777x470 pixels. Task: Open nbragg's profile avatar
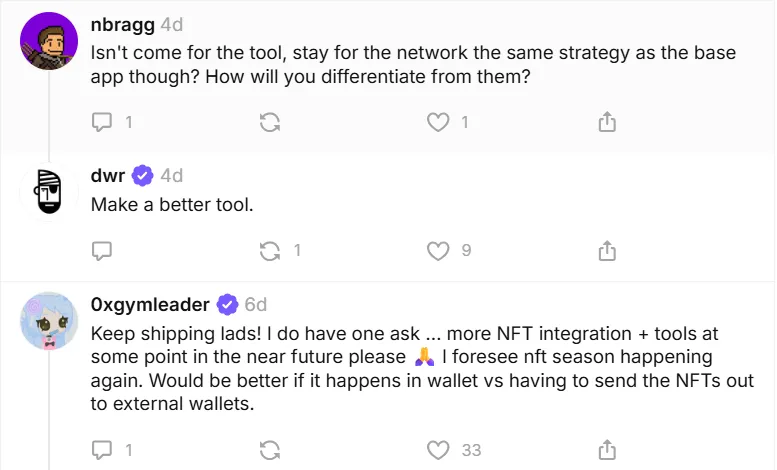(49, 42)
